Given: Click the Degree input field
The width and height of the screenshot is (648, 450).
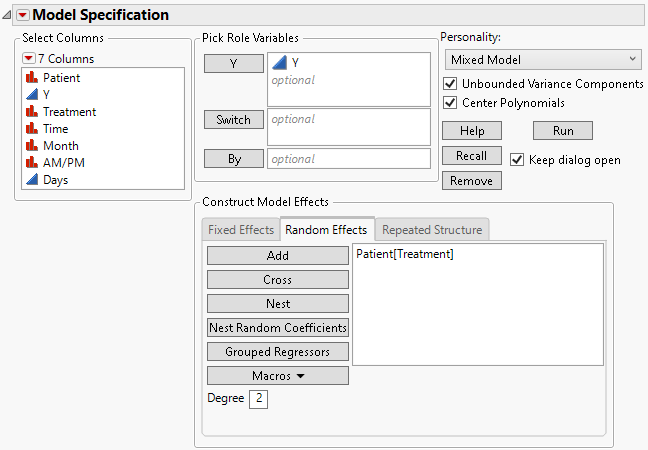Looking at the screenshot, I should click(259, 399).
